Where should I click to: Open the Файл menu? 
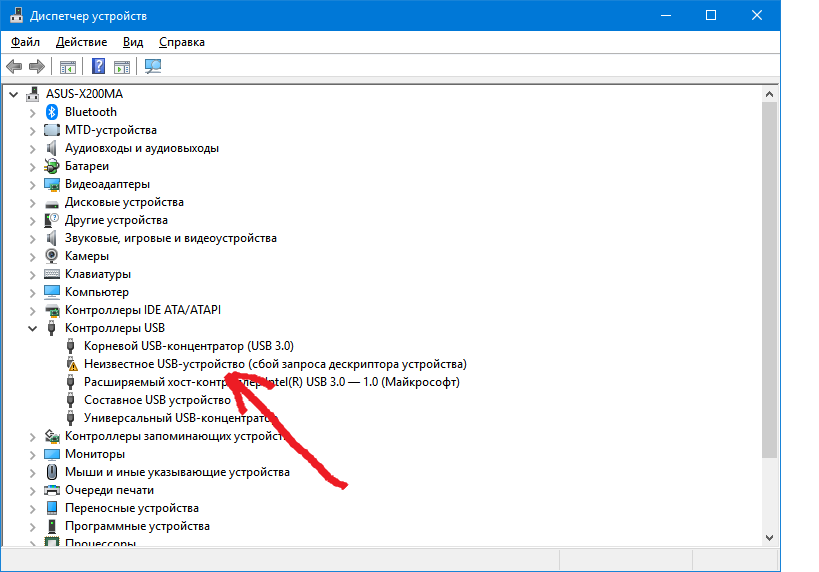pyautogui.click(x=26, y=42)
